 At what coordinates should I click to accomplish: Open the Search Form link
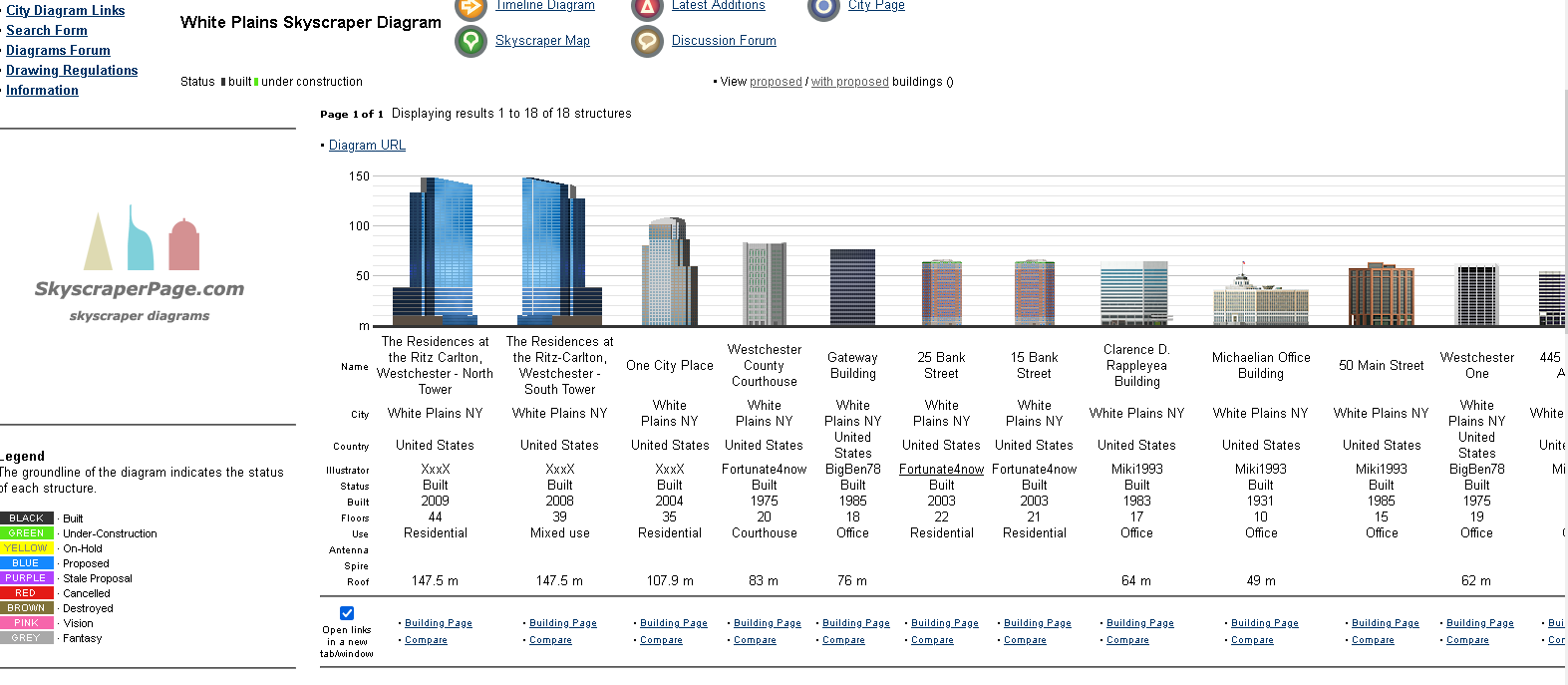[x=47, y=31]
